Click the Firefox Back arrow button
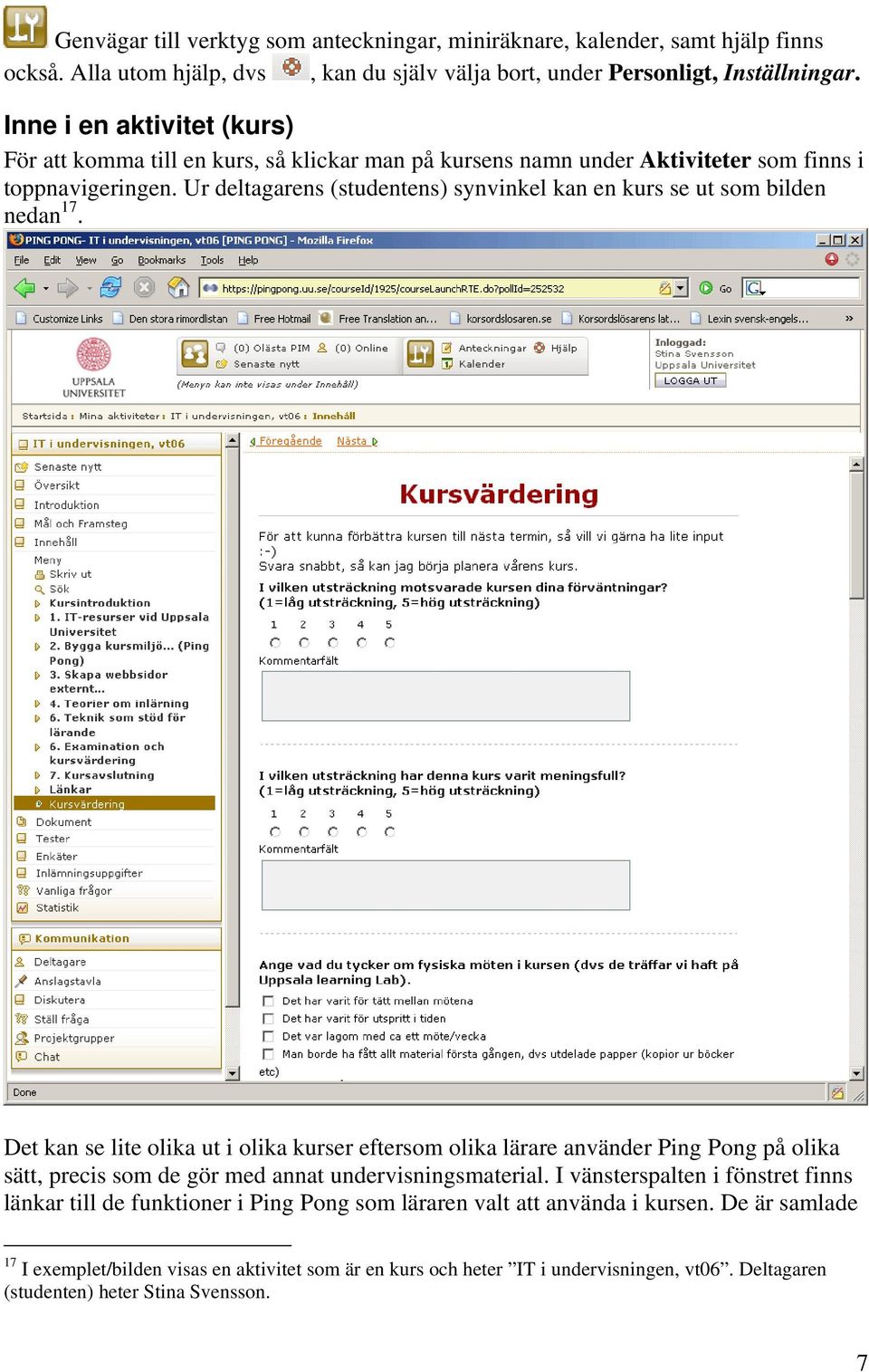 point(24,288)
